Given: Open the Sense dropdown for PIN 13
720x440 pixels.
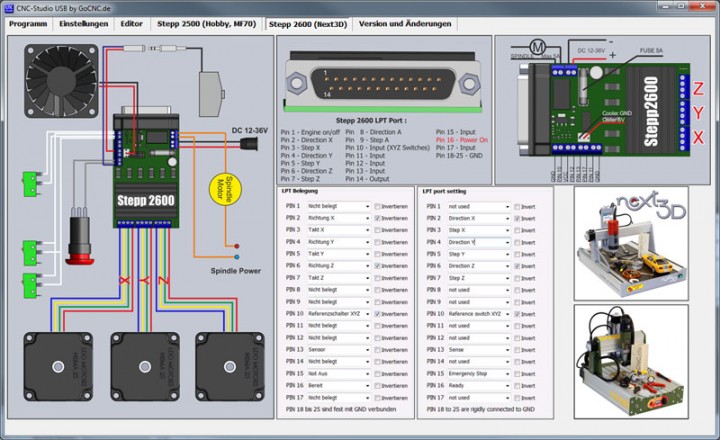Looking at the screenshot, I should pos(479,350).
